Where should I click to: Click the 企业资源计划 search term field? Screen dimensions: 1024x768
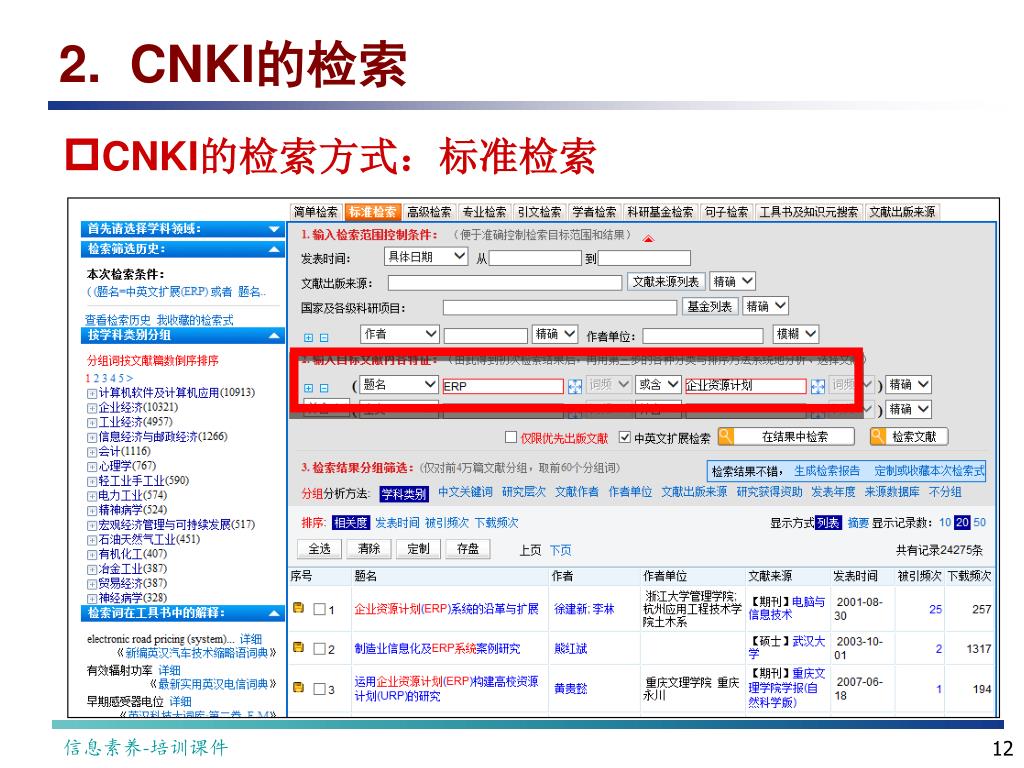pos(745,386)
